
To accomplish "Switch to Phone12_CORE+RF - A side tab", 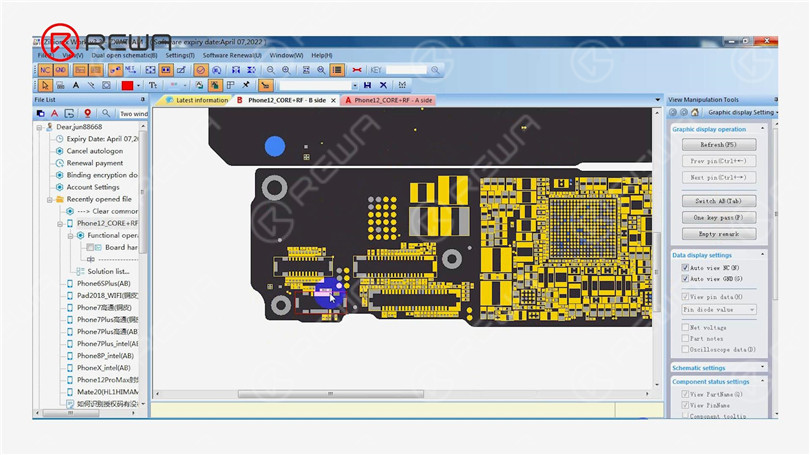I will (388, 100).
